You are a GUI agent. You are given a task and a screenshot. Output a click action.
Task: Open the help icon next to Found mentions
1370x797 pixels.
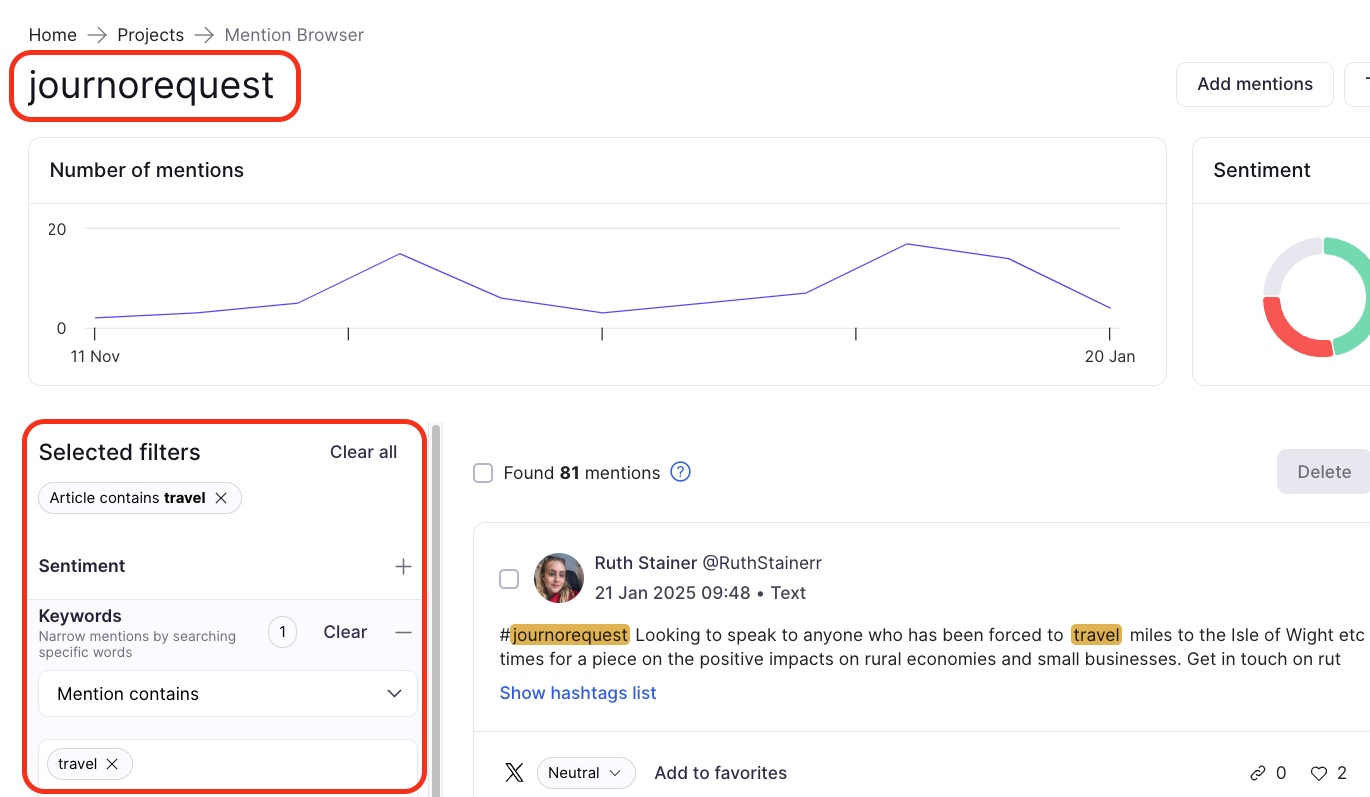[x=681, y=472]
